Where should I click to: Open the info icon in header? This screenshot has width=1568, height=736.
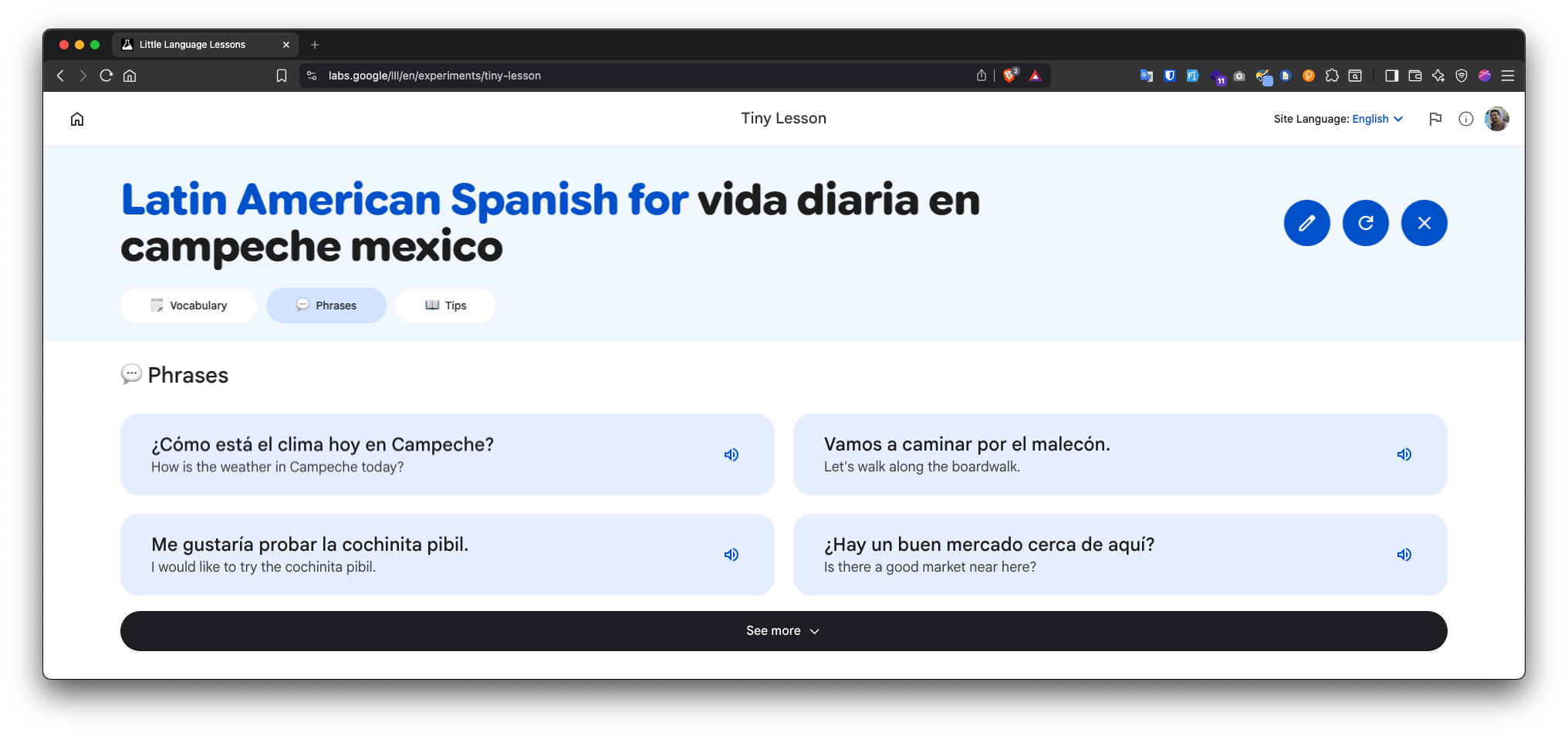(1465, 119)
